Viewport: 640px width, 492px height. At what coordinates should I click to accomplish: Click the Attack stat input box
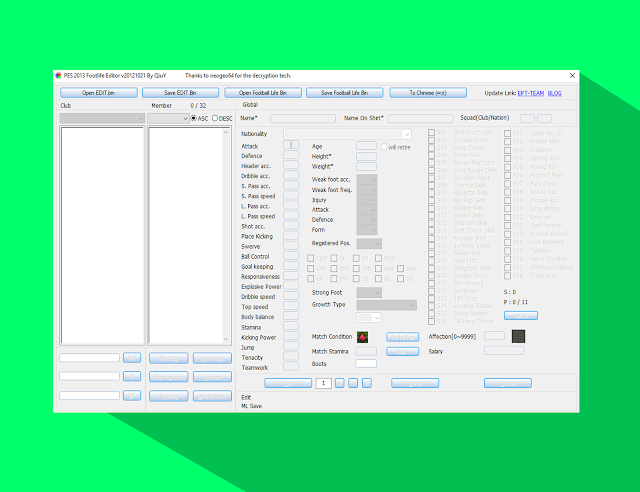pyautogui.click(x=291, y=145)
